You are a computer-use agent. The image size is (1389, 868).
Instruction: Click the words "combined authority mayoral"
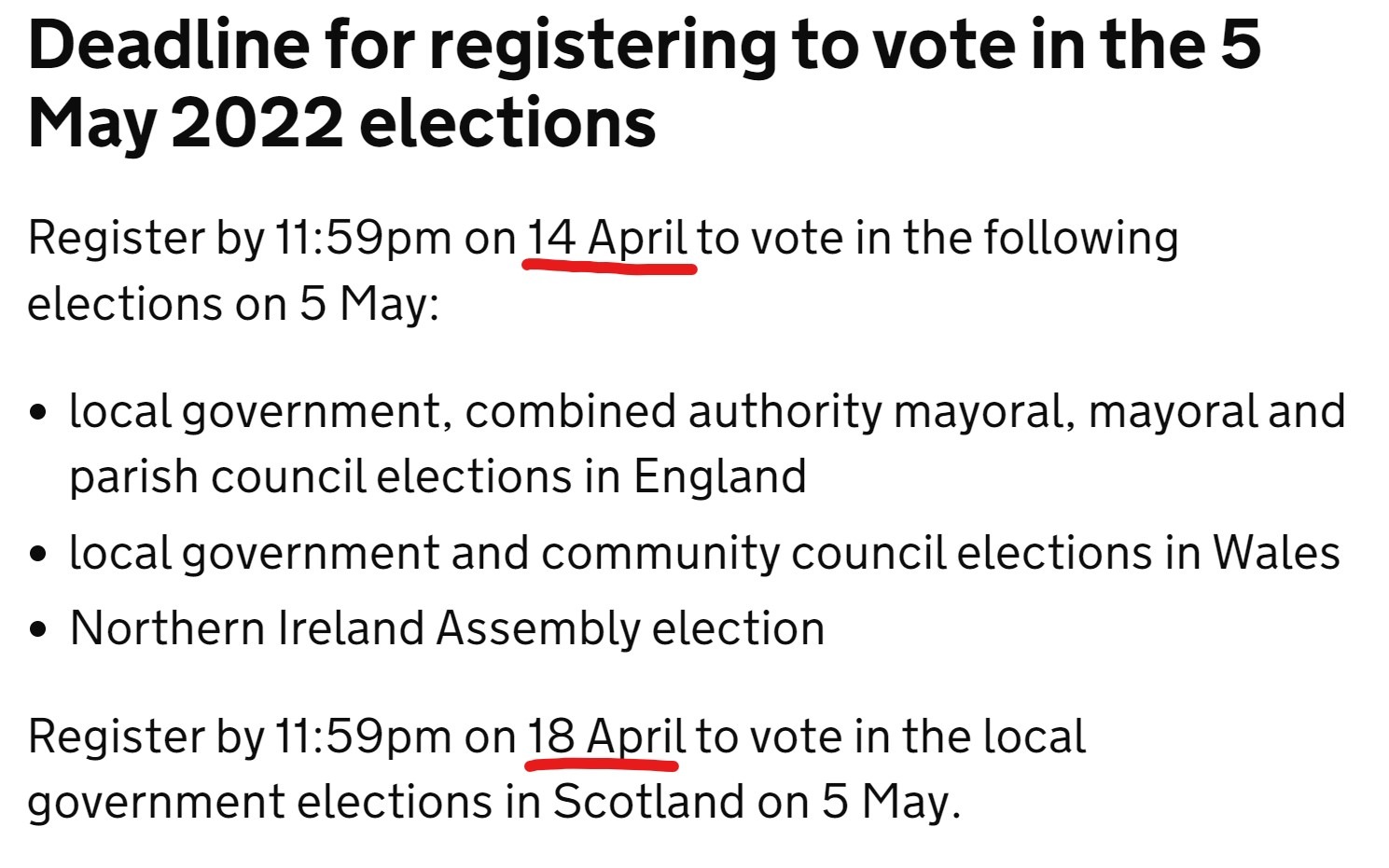tap(765, 412)
